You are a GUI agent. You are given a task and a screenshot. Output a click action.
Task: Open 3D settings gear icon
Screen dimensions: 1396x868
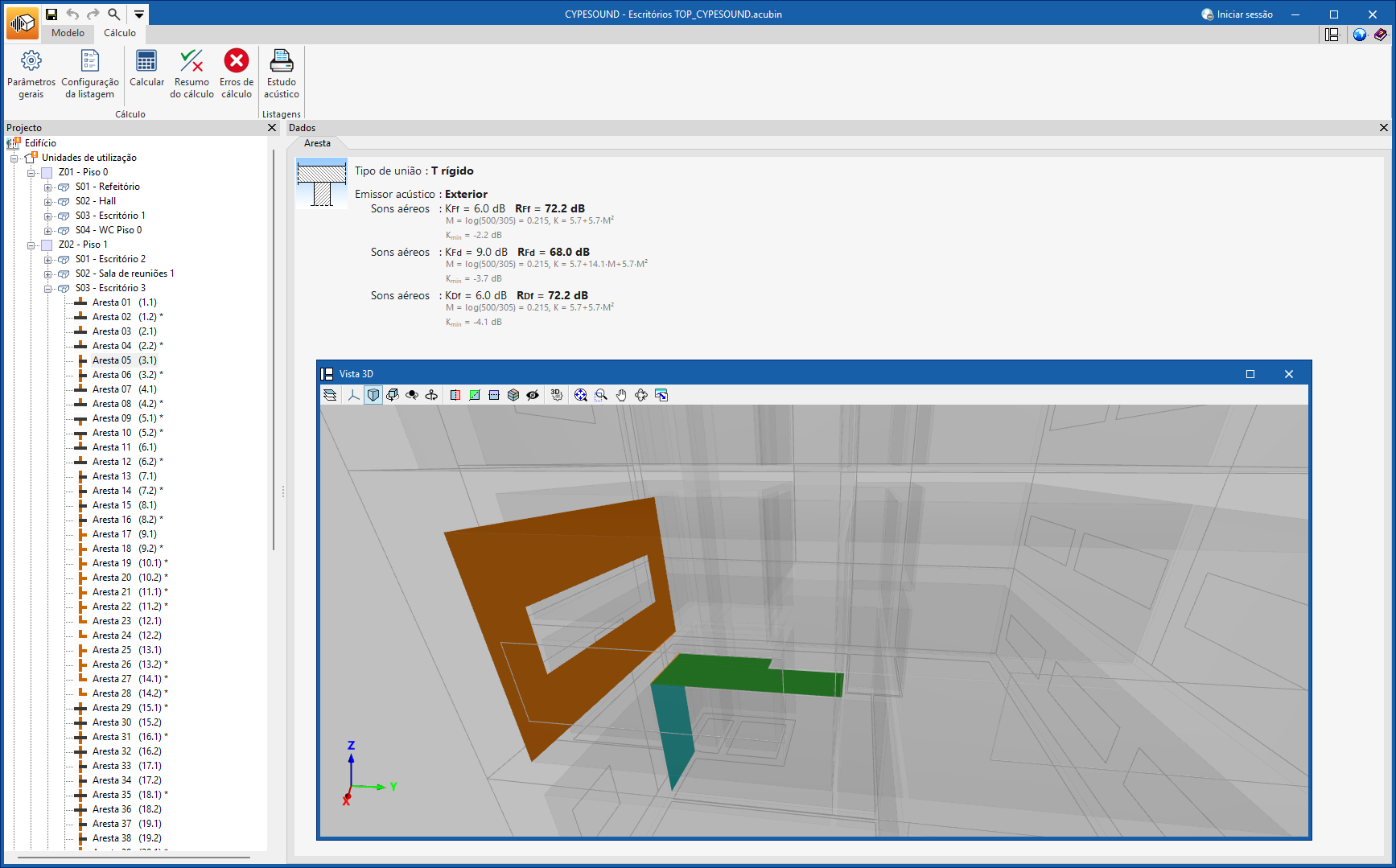tap(556, 395)
